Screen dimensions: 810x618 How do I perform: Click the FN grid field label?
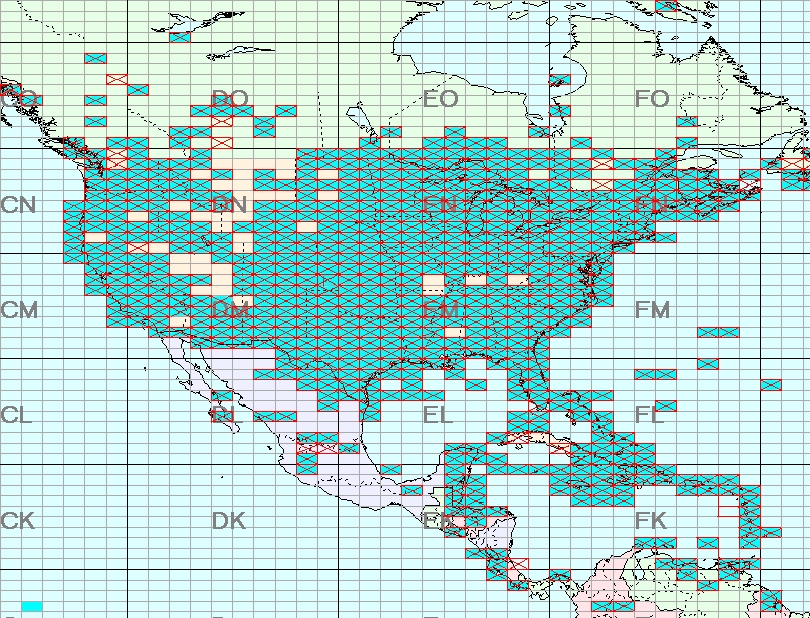point(652,205)
